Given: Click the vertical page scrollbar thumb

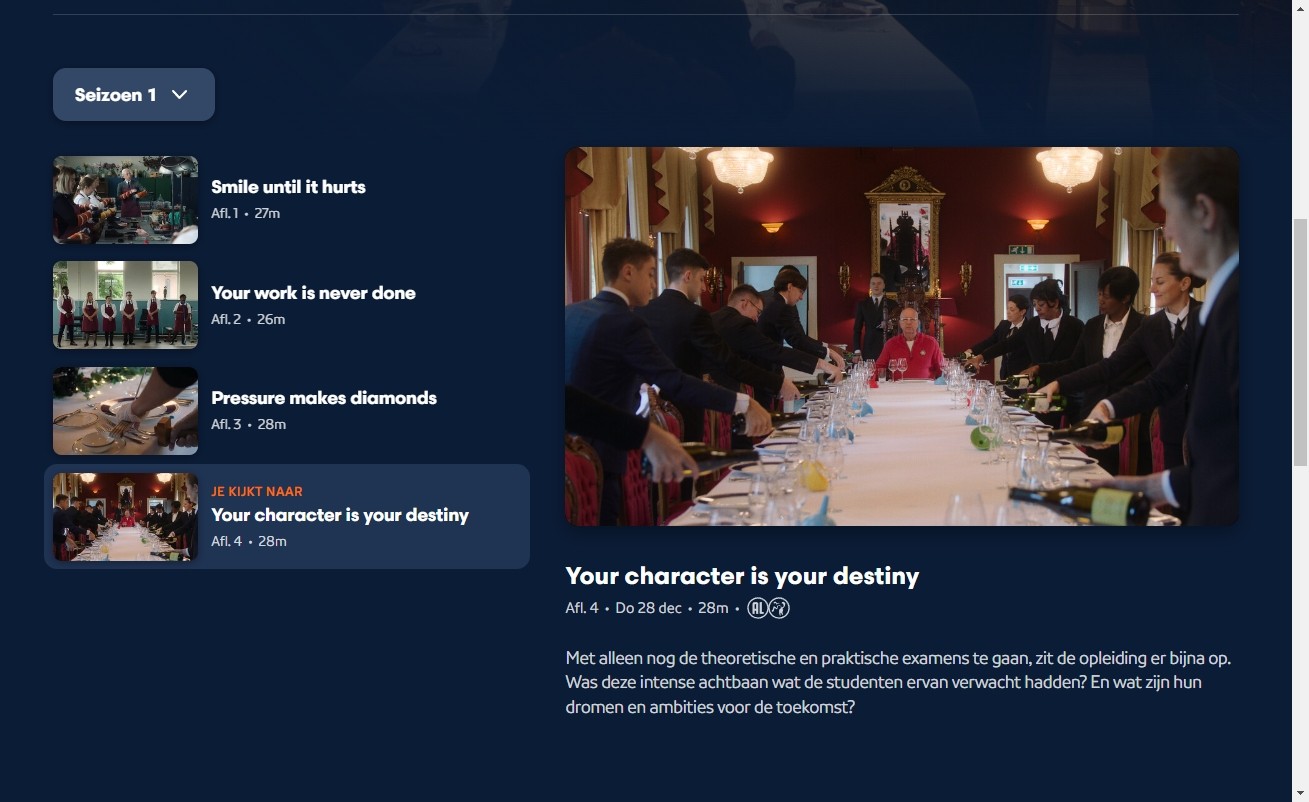Looking at the screenshot, I should [x=1300, y=342].
